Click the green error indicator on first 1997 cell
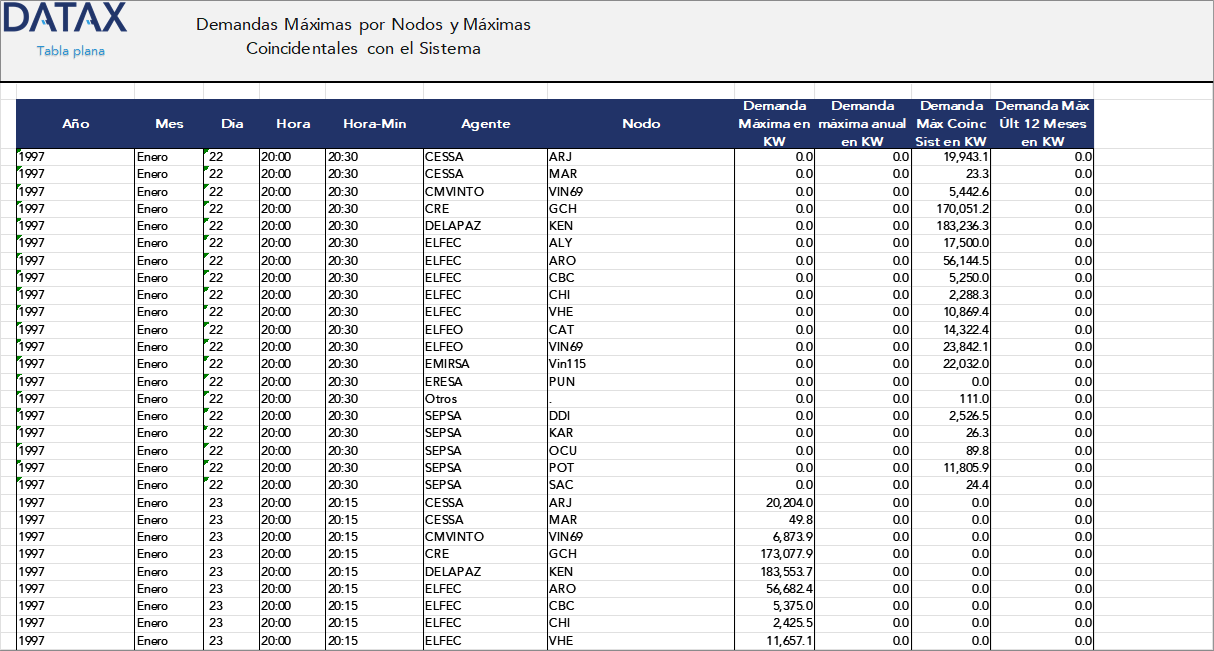1214x651 pixels. pos(17,152)
